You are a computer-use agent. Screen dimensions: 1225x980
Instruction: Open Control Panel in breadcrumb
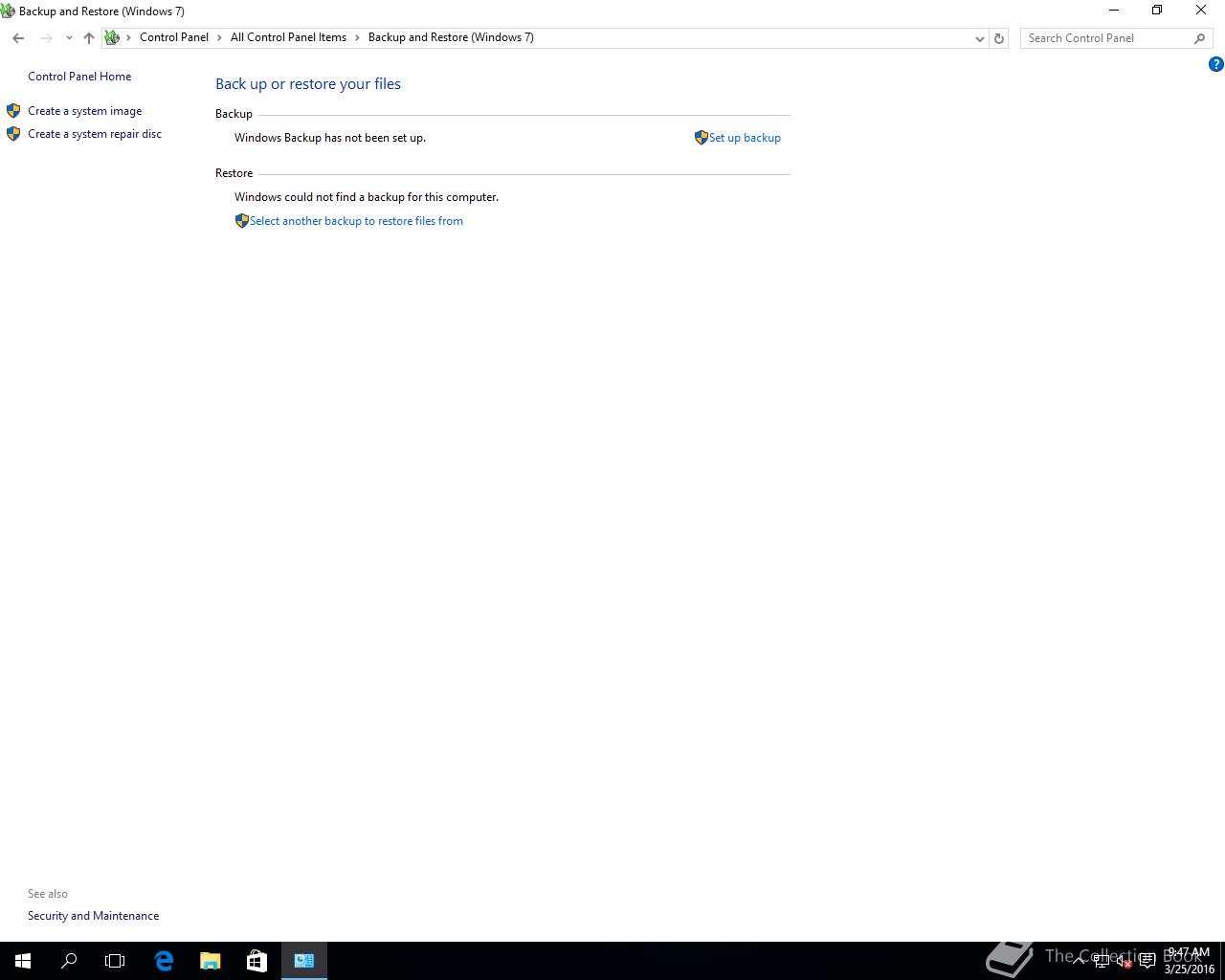point(174,37)
